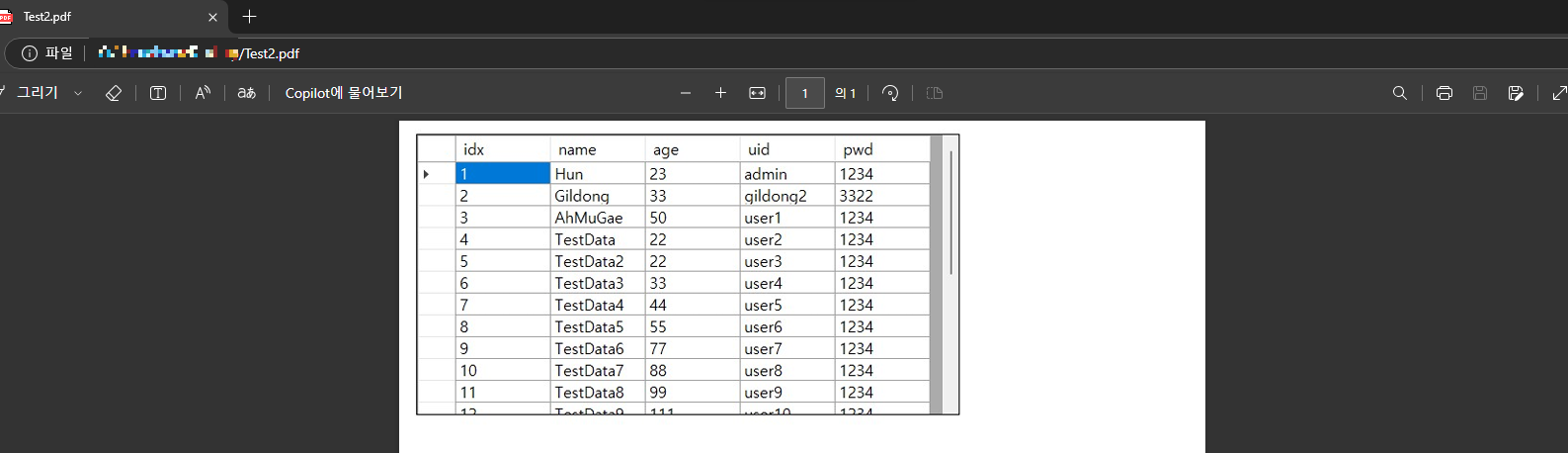Click the age cell 99
This screenshot has width=1568, height=453.
click(693, 392)
